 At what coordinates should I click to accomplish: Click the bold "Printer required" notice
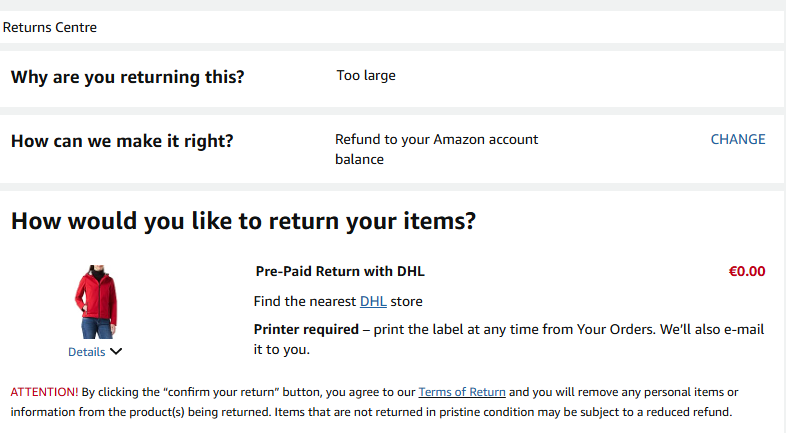306,330
